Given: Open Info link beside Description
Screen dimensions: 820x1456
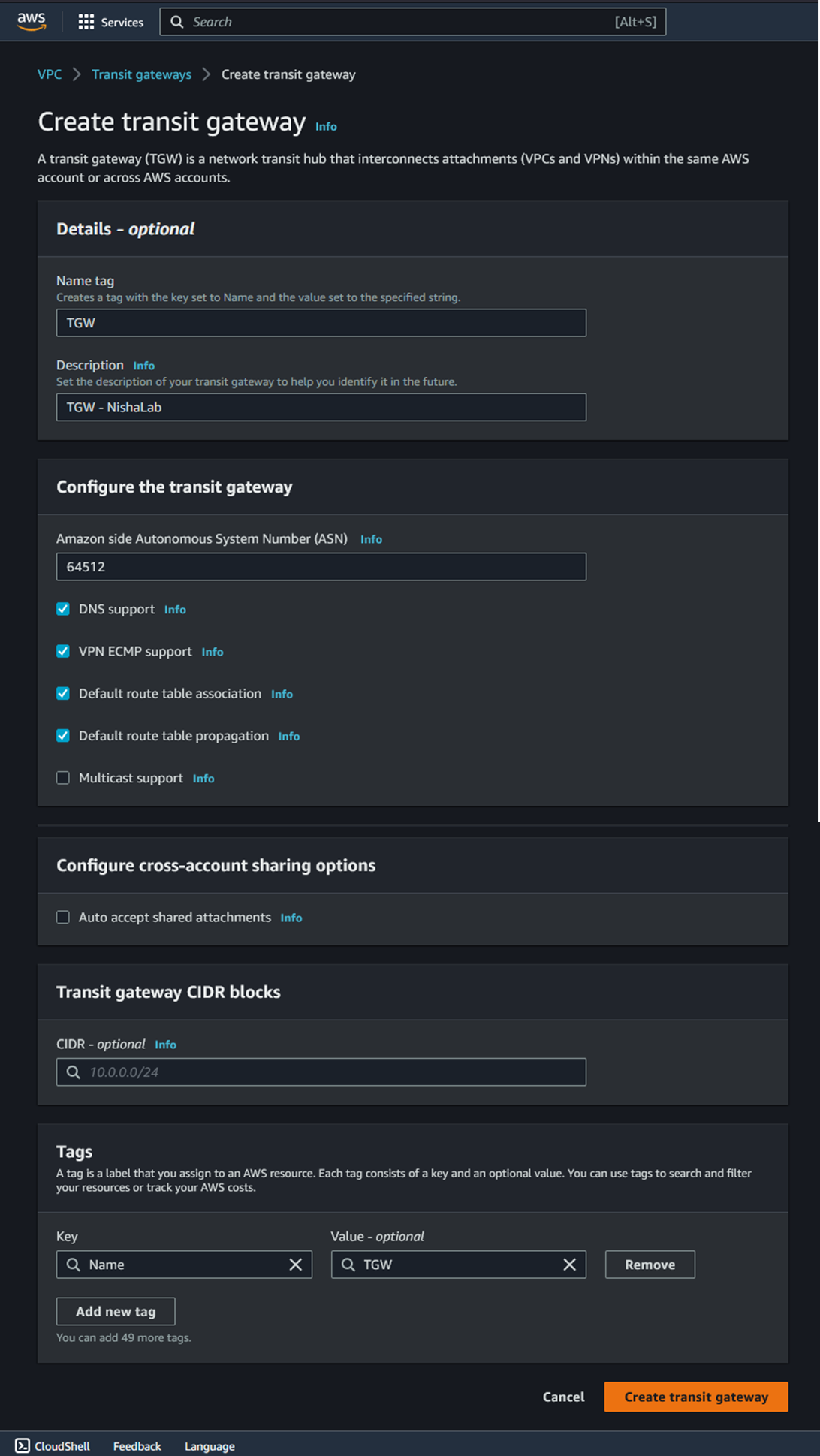Looking at the screenshot, I should (x=144, y=366).
